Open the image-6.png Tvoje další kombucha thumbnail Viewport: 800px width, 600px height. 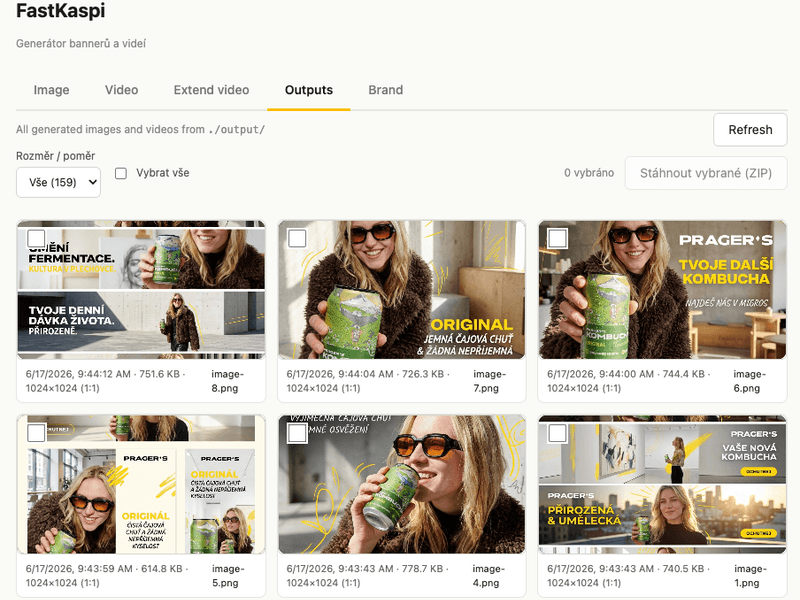(x=662, y=290)
